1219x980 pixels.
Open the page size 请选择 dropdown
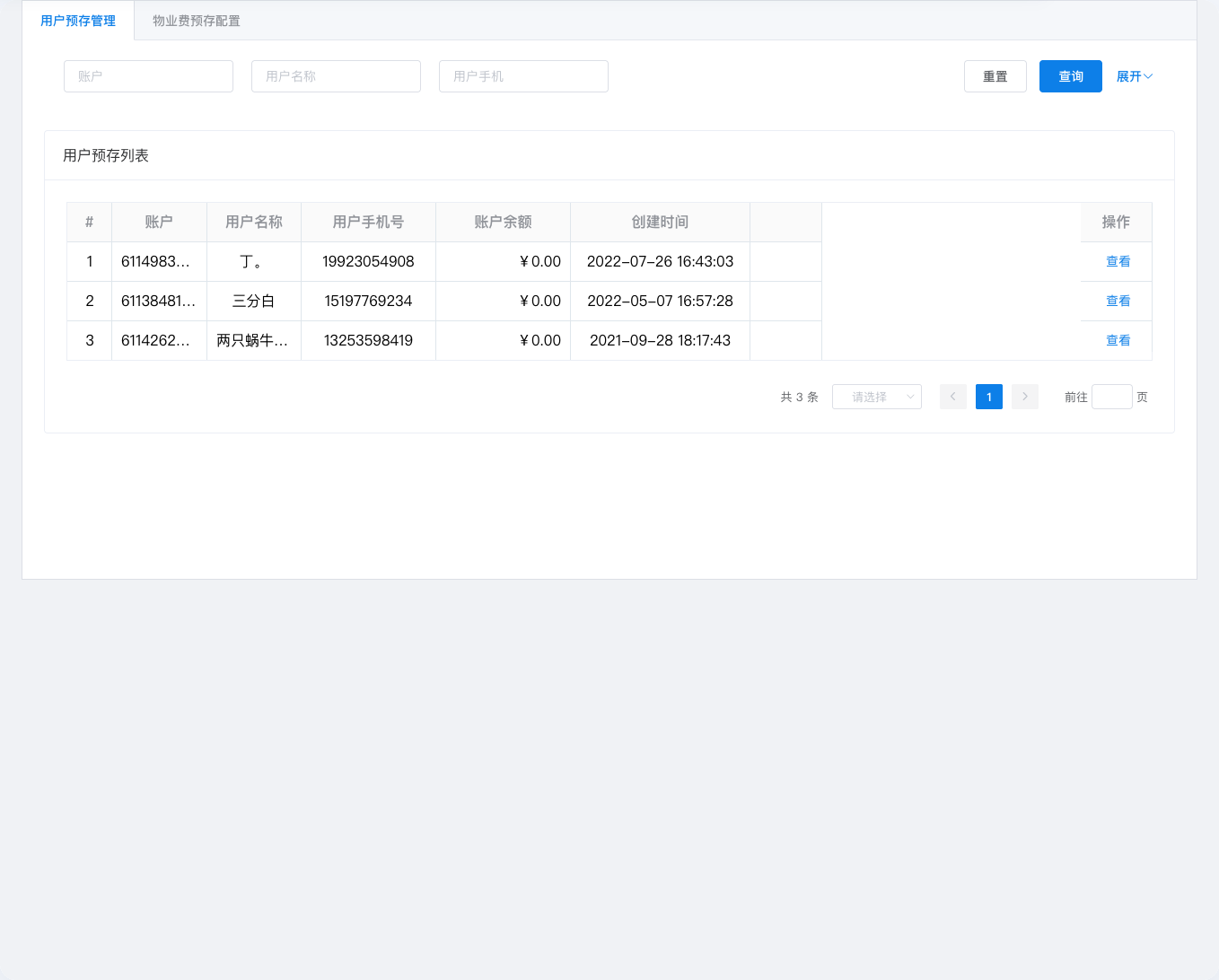coord(876,397)
